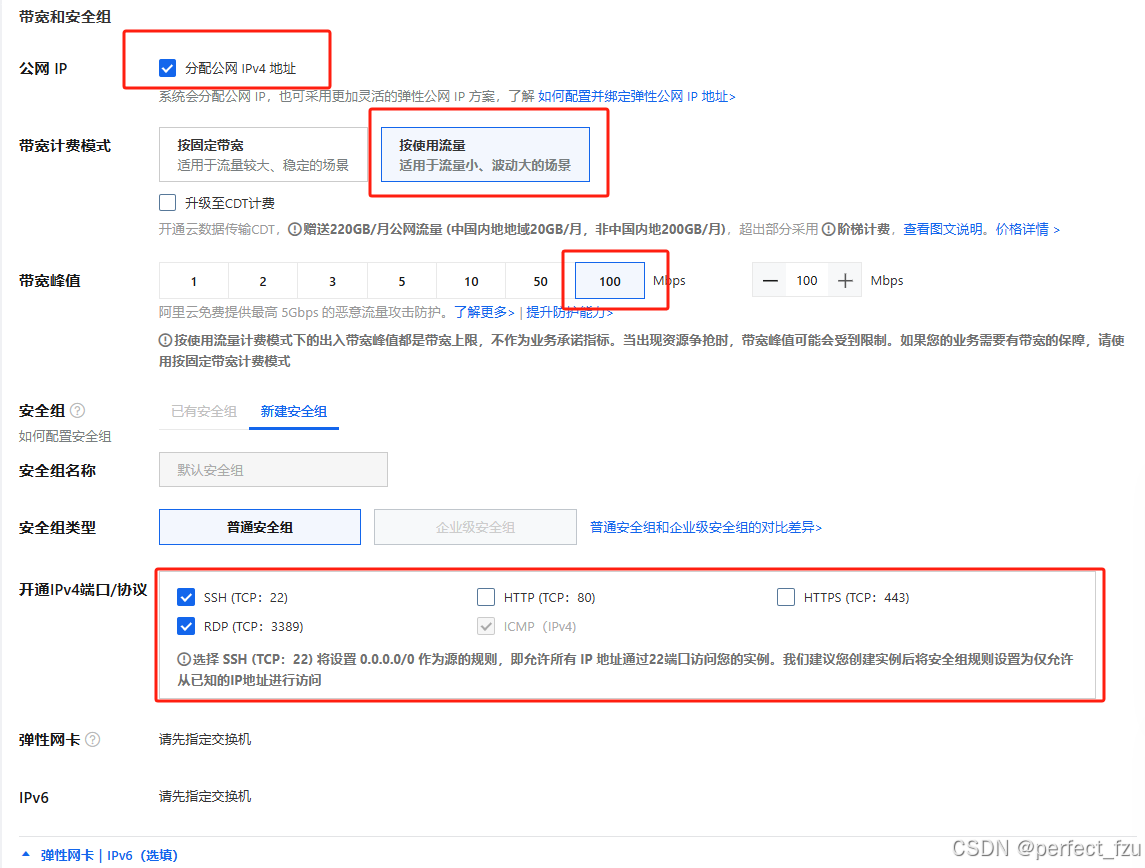
Task: Enable HTTP (TCP: 80) port rule
Action: coord(486,596)
